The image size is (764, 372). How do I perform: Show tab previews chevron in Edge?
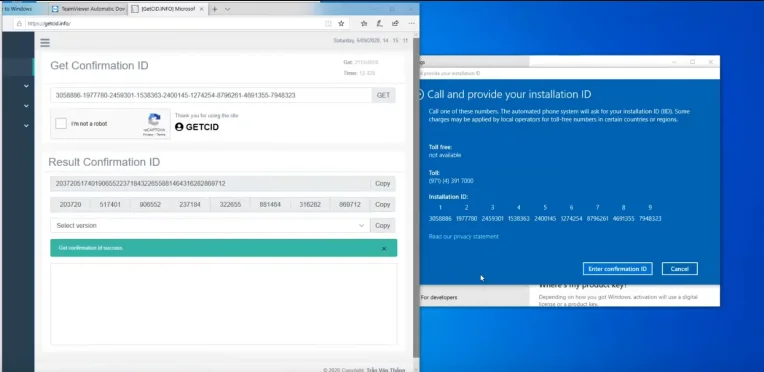coord(228,9)
